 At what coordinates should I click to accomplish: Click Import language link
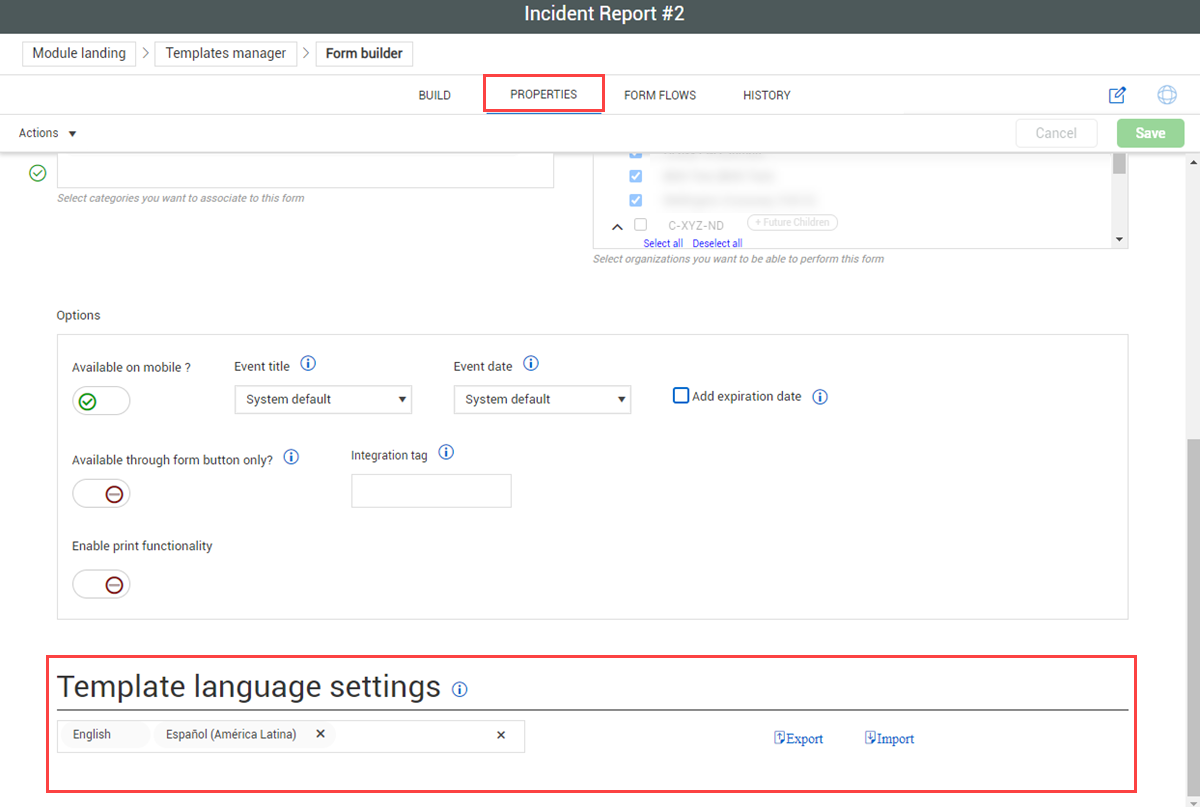(889, 739)
